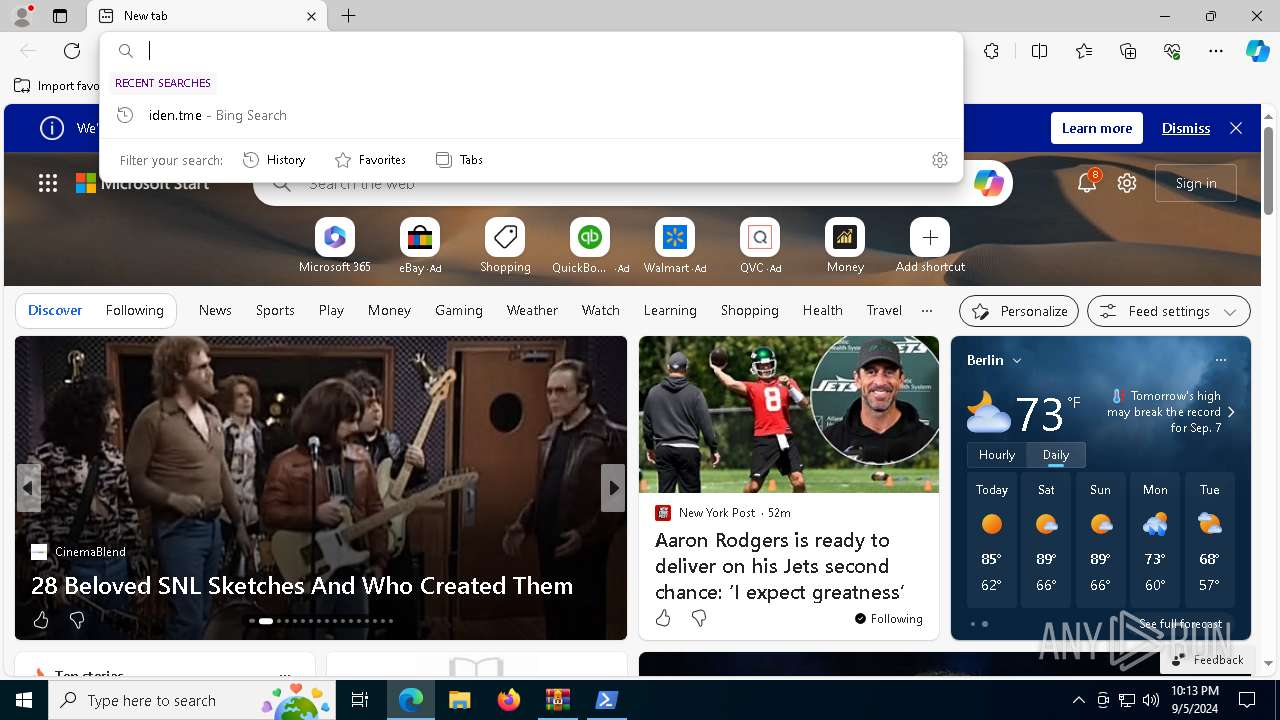Screen dimensions: 1280x720
Task: Open address bar search settings gear
Action: tap(939, 160)
